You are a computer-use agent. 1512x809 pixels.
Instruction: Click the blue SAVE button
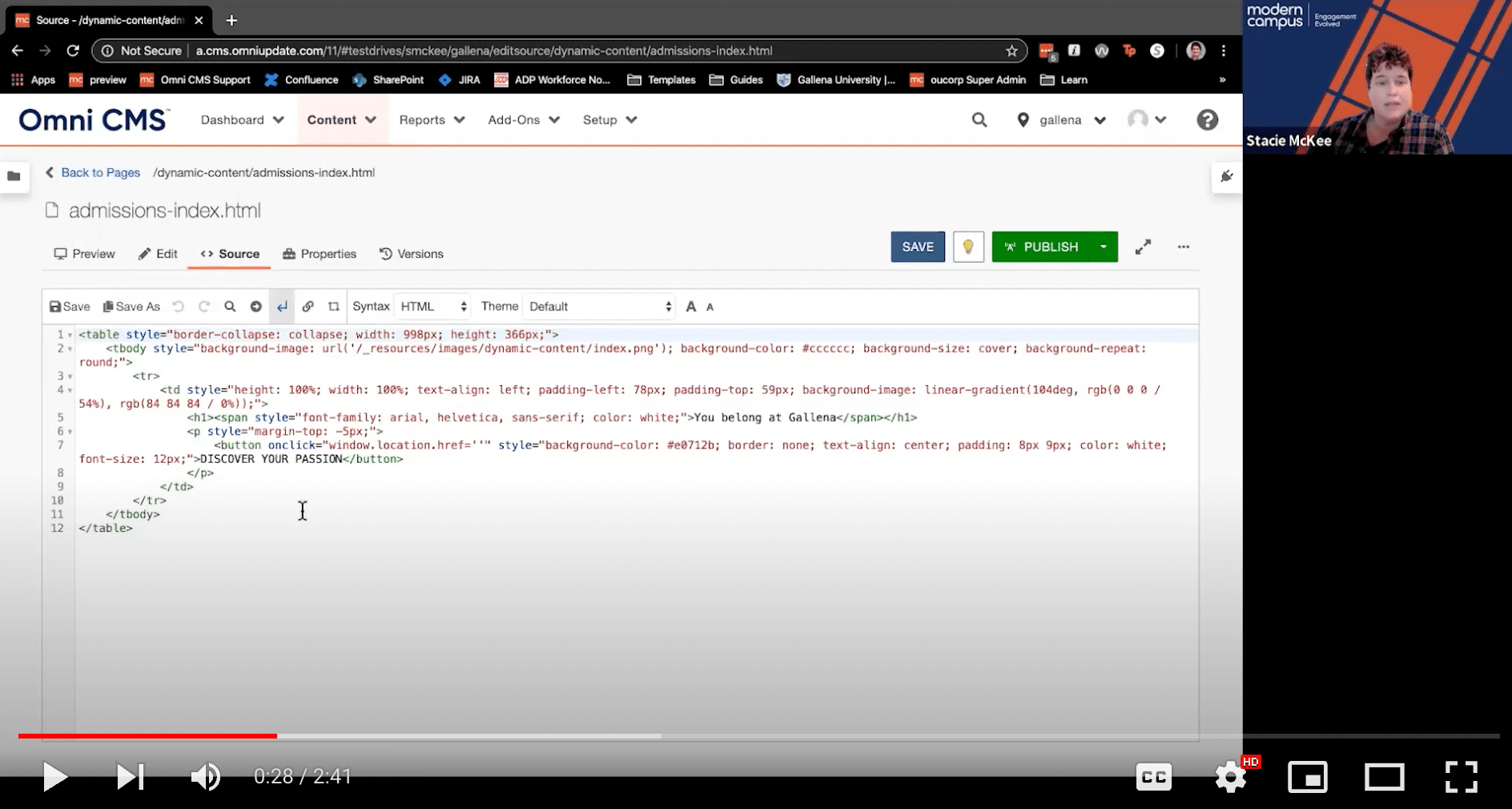click(x=918, y=247)
